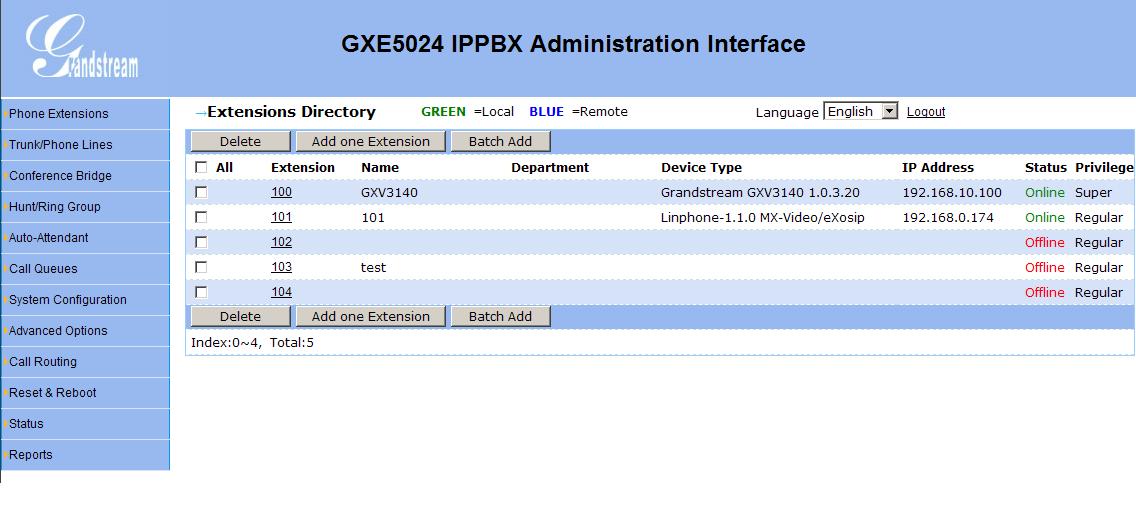
Task: Click the lower Delete button
Action: [241, 316]
